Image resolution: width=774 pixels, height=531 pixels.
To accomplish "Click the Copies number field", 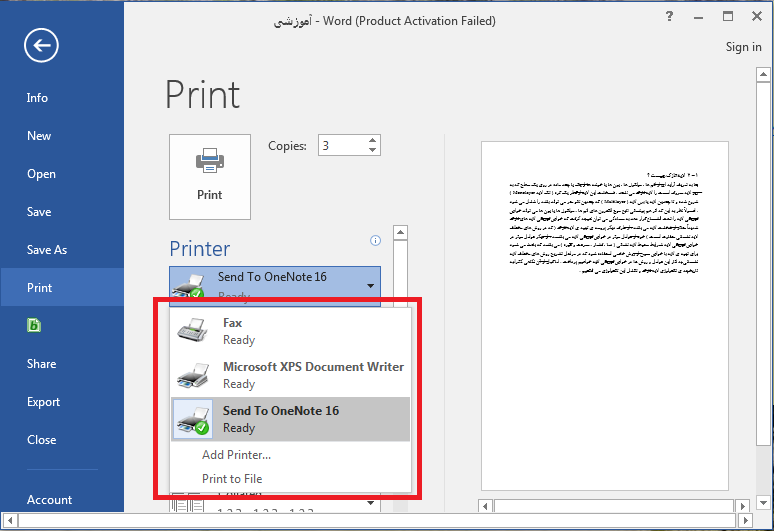I will 343,145.
